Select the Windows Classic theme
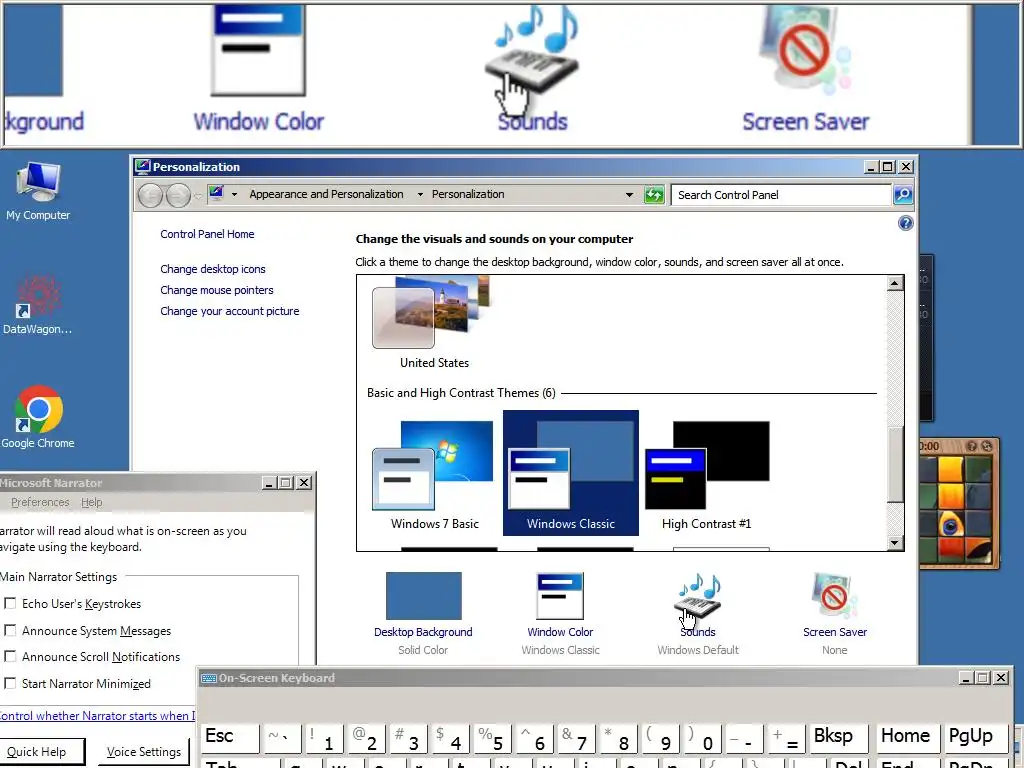1024x768 pixels. (x=571, y=473)
